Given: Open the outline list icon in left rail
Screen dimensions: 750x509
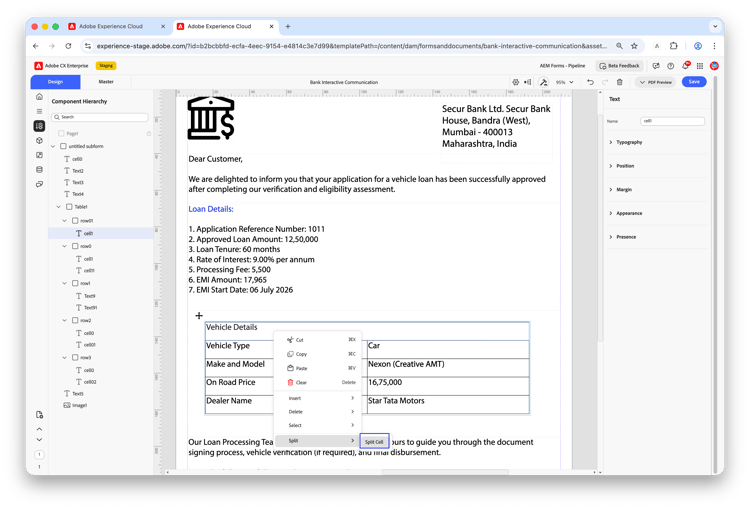Looking at the screenshot, I should [39, 111].
